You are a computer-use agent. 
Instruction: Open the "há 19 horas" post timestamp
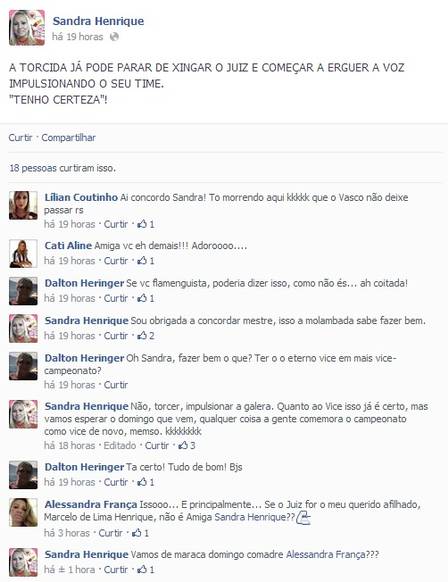(x=77, y=37)
